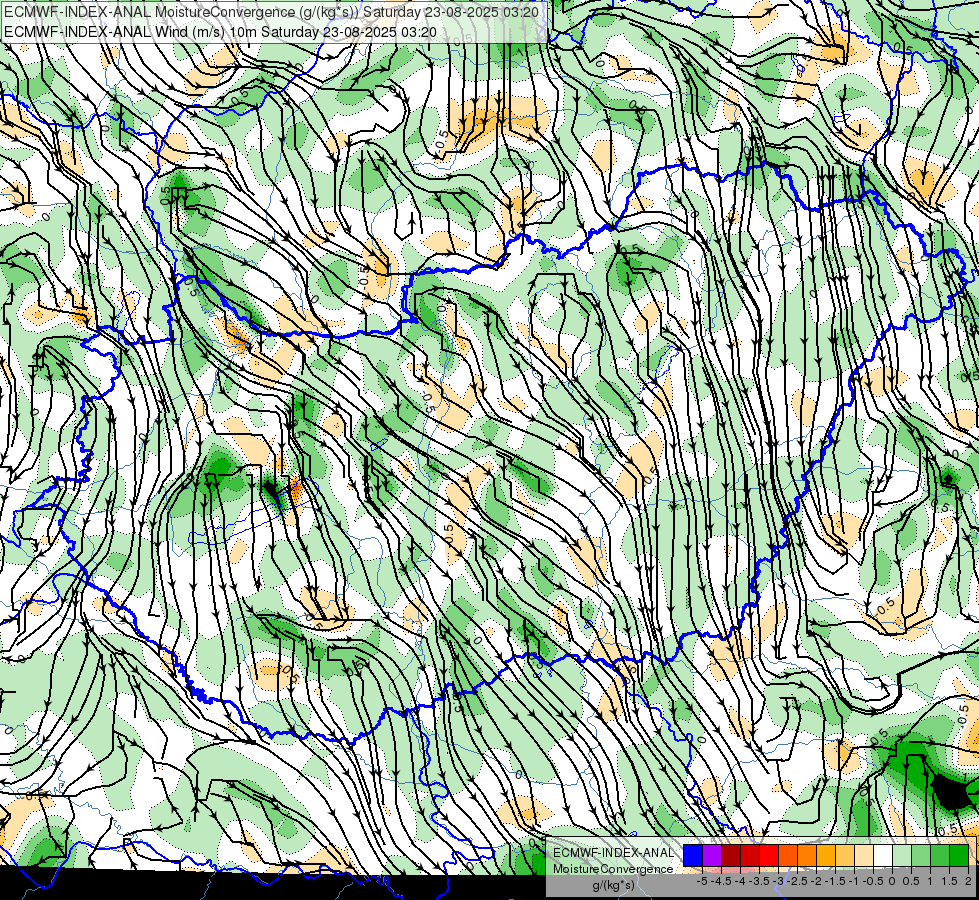Click the '-0.5' value on the legend scale
The height and width of the screenshot is (900, 979).
point(873,881)
